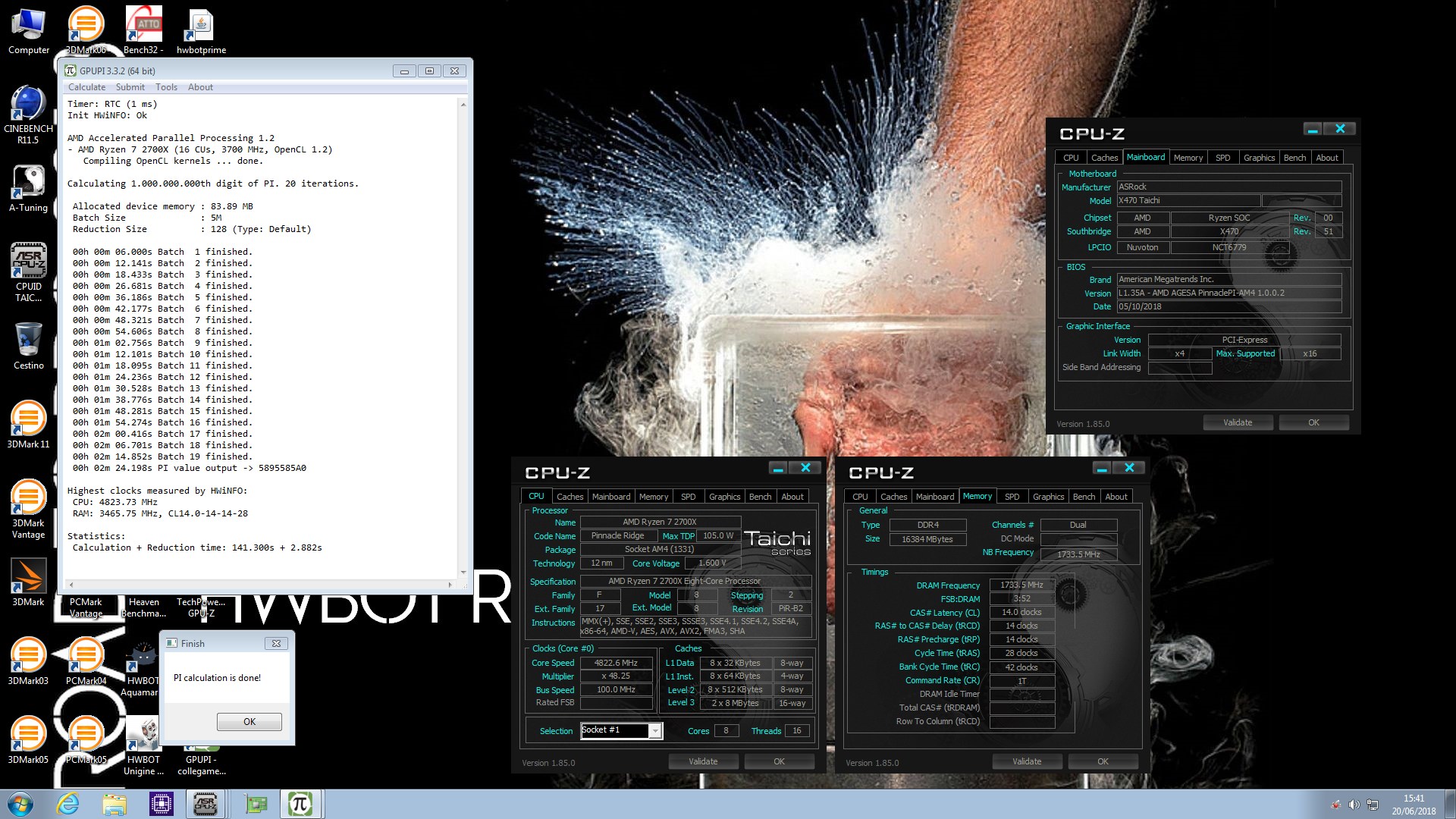Click OK in CPU-Z Memory window
The height and width of the screenshot is (819, 1456).
[1103, 761]
